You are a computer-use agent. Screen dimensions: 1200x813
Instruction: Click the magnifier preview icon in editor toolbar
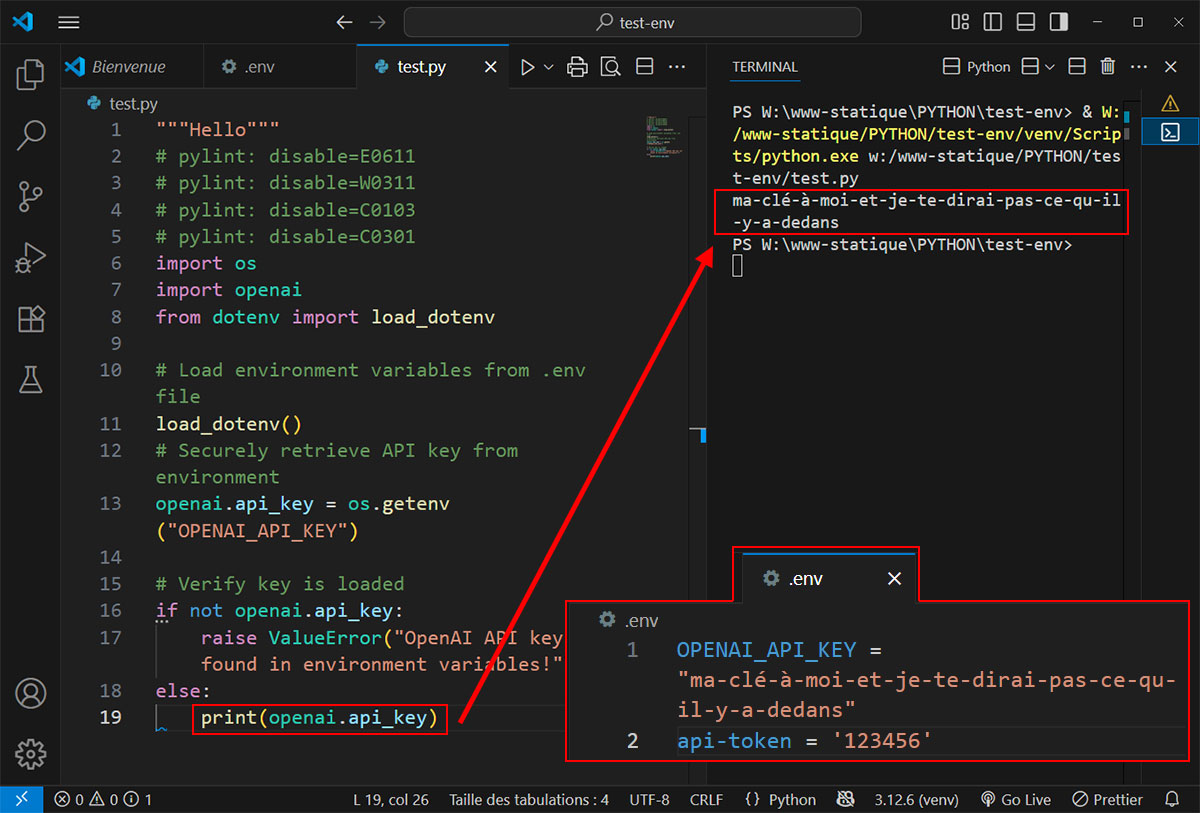click(x=610, y=67)
